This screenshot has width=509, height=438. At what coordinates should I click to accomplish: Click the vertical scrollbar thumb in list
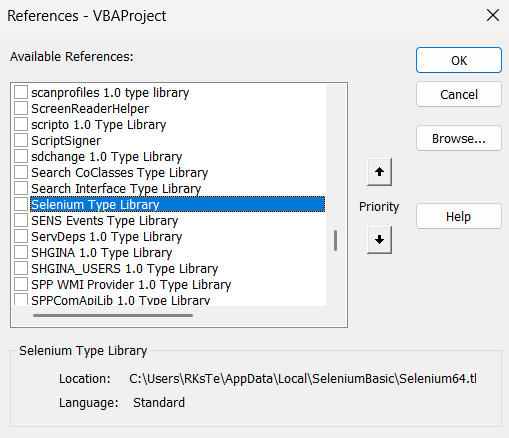(x=335, y=240)
